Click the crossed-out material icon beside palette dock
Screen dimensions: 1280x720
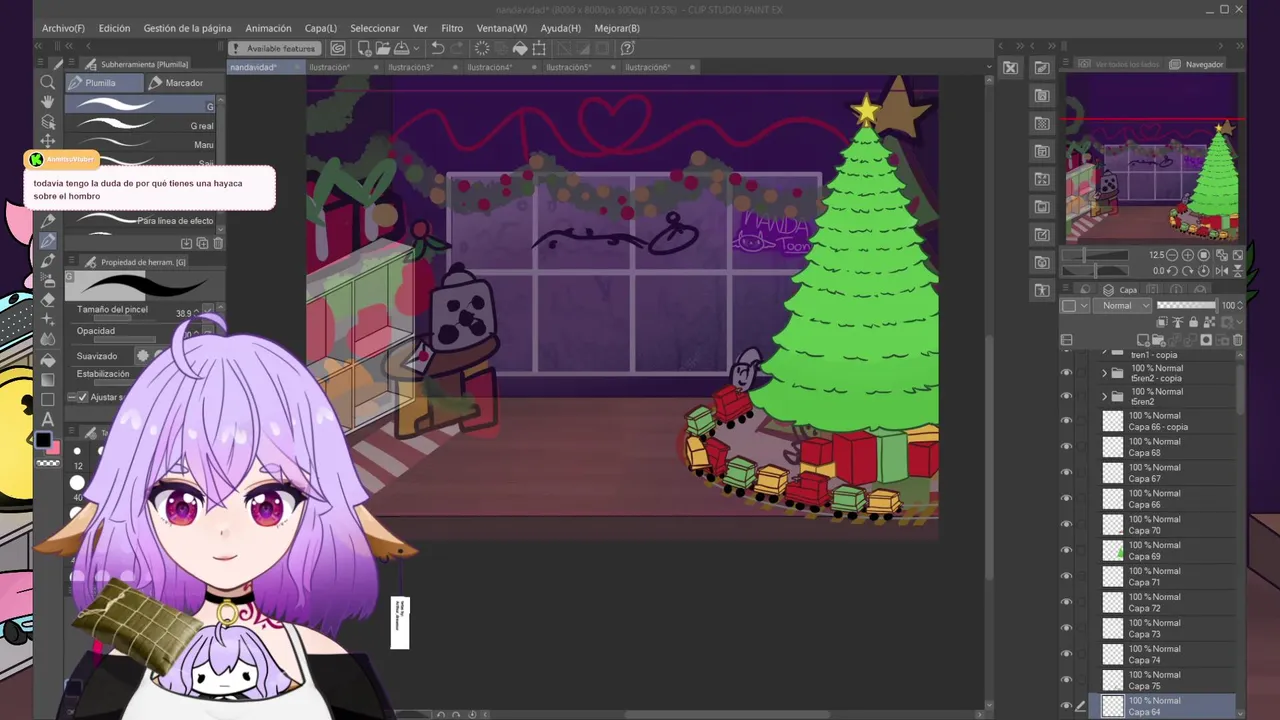click(1010, 67)
